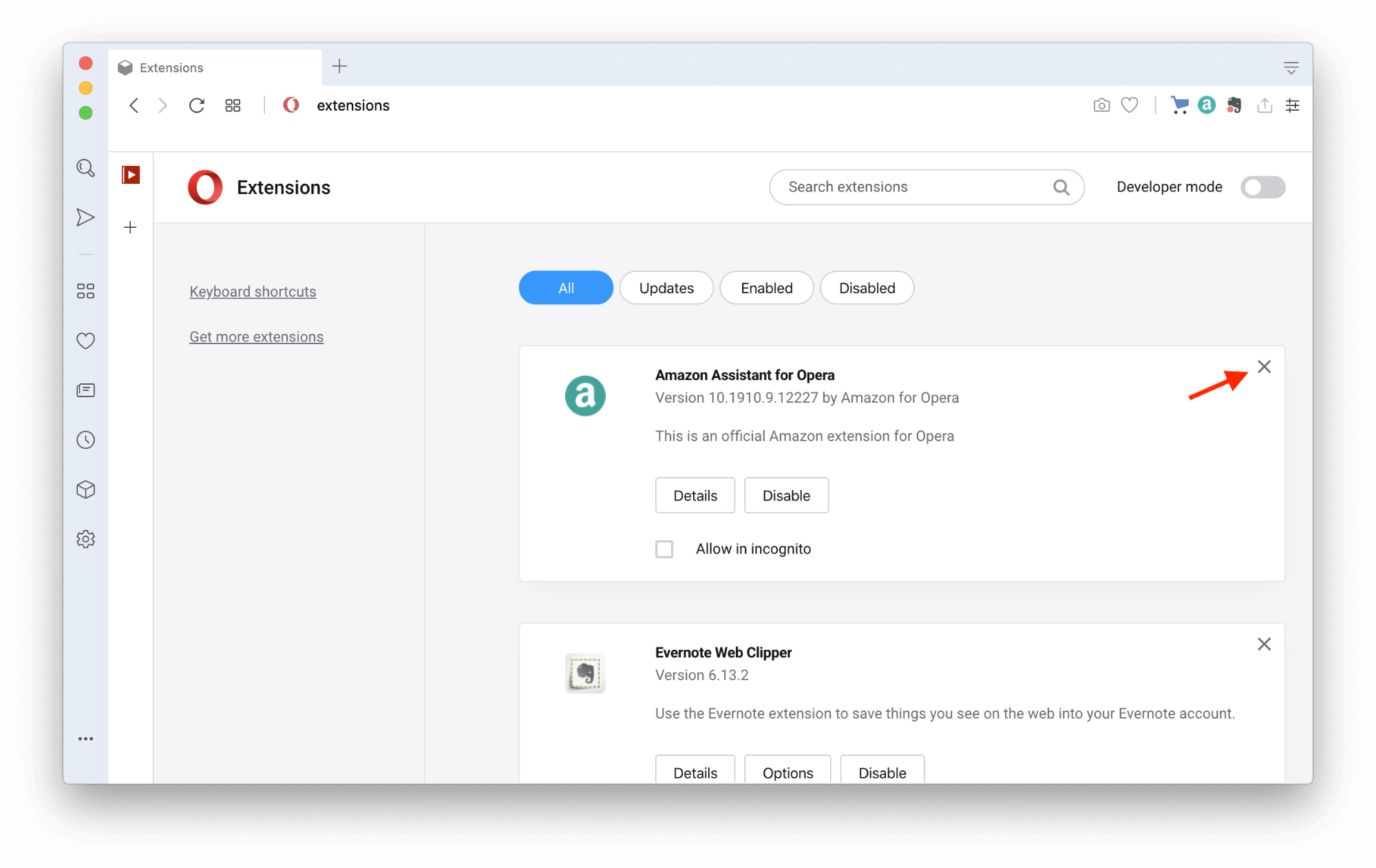The height and width of the screenshot is (868, 1376).
Task: Click Details button for Amazon Assistant
Action: 695,495
